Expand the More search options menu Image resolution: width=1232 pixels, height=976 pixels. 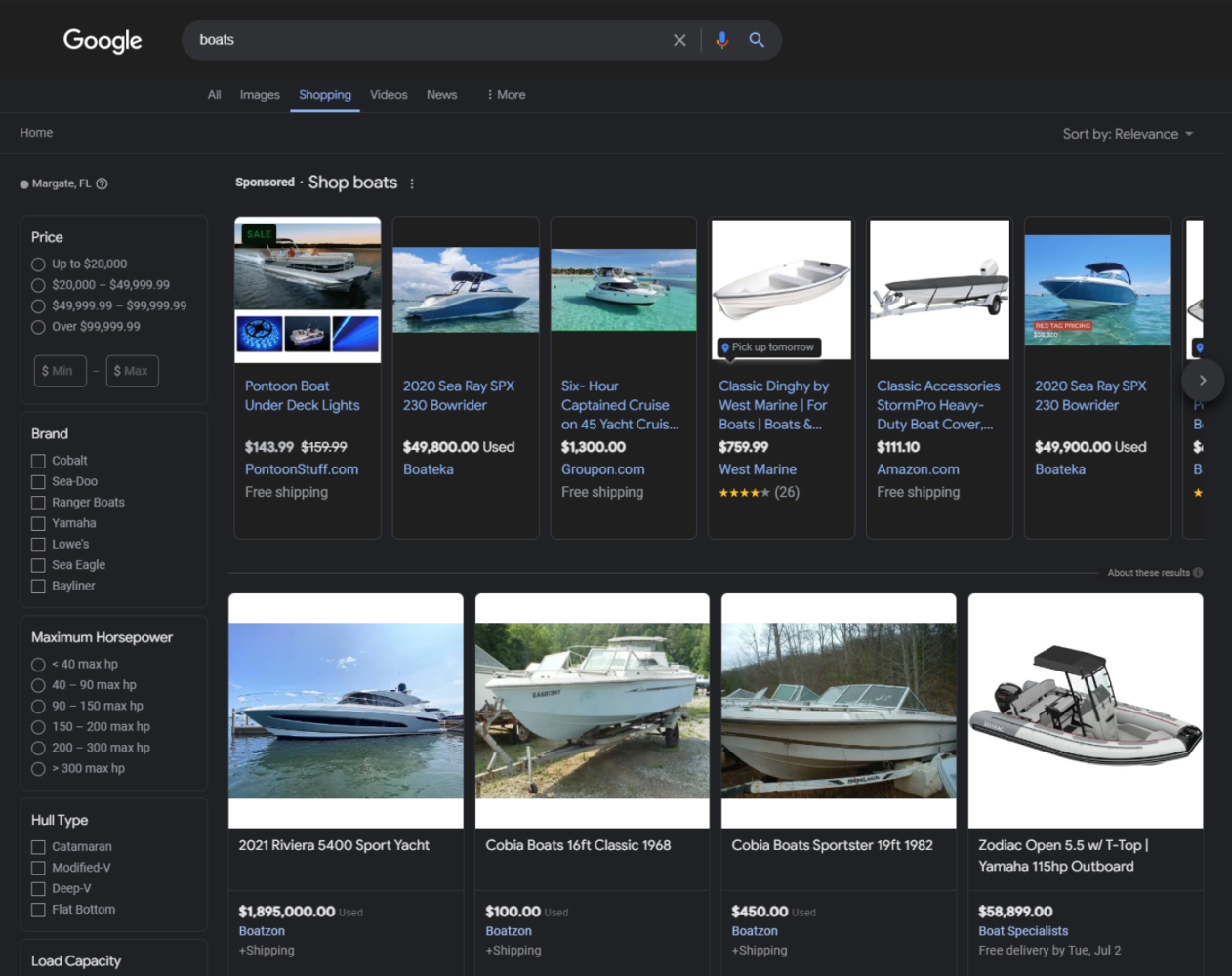[507, 95]
